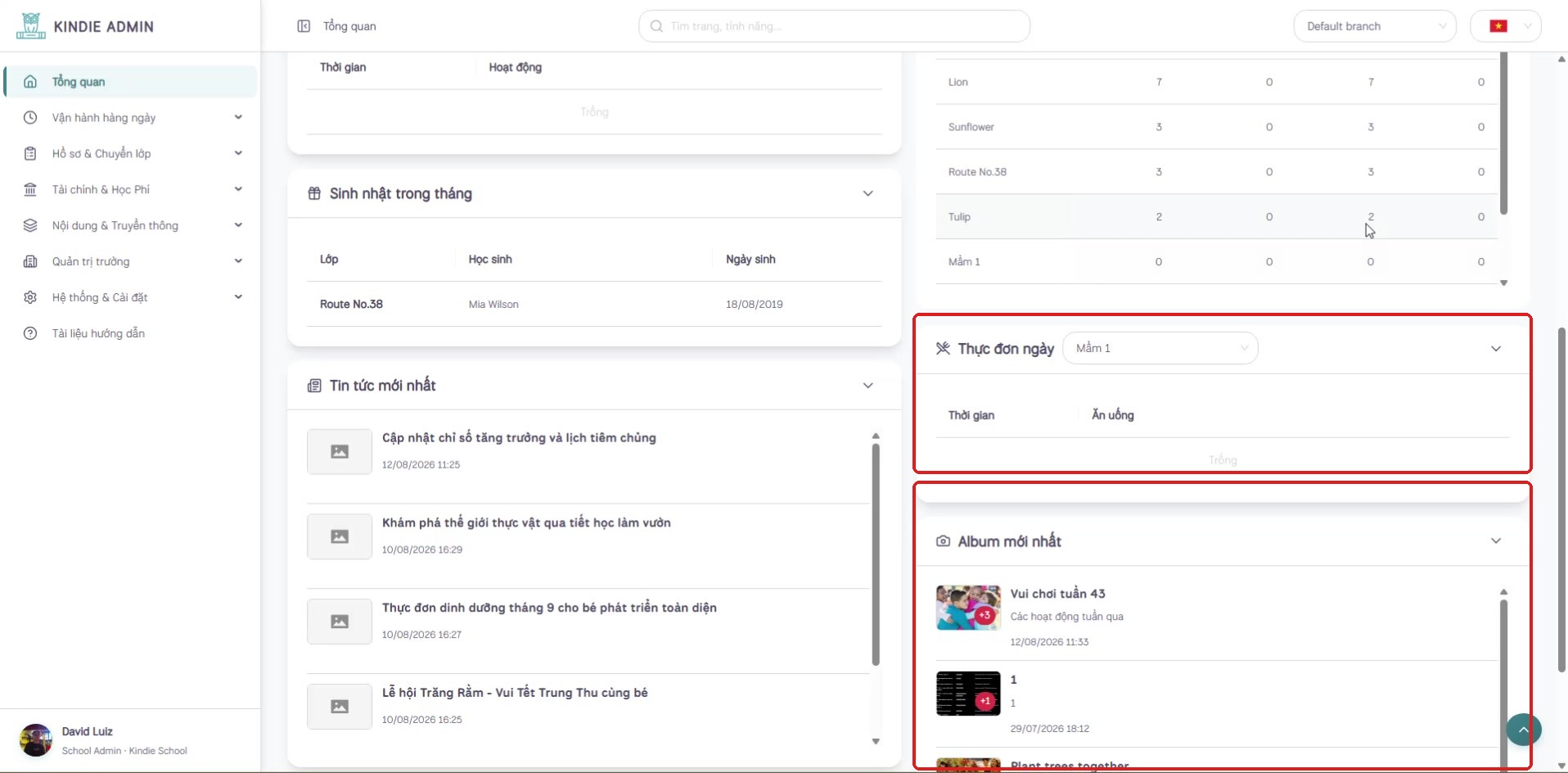Click David Luiz avatar picture

[x=36, y=740]
